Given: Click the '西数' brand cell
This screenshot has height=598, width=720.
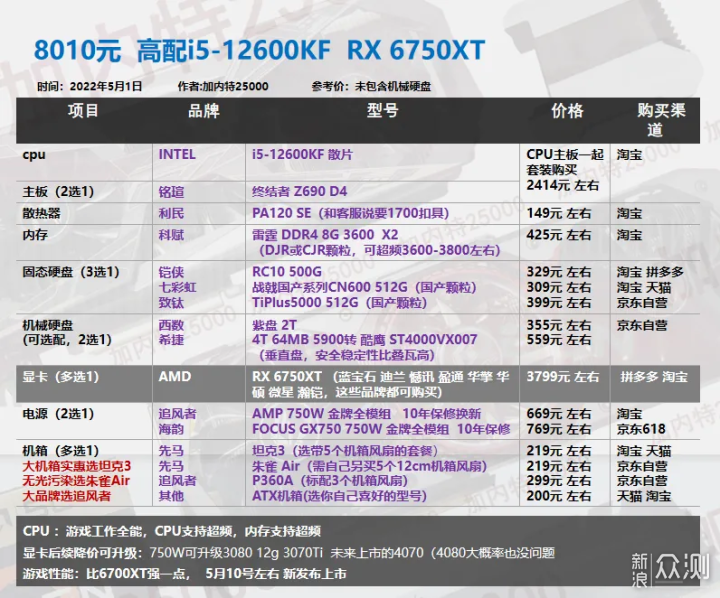Looking at the screenshot, I should [171, 325].
